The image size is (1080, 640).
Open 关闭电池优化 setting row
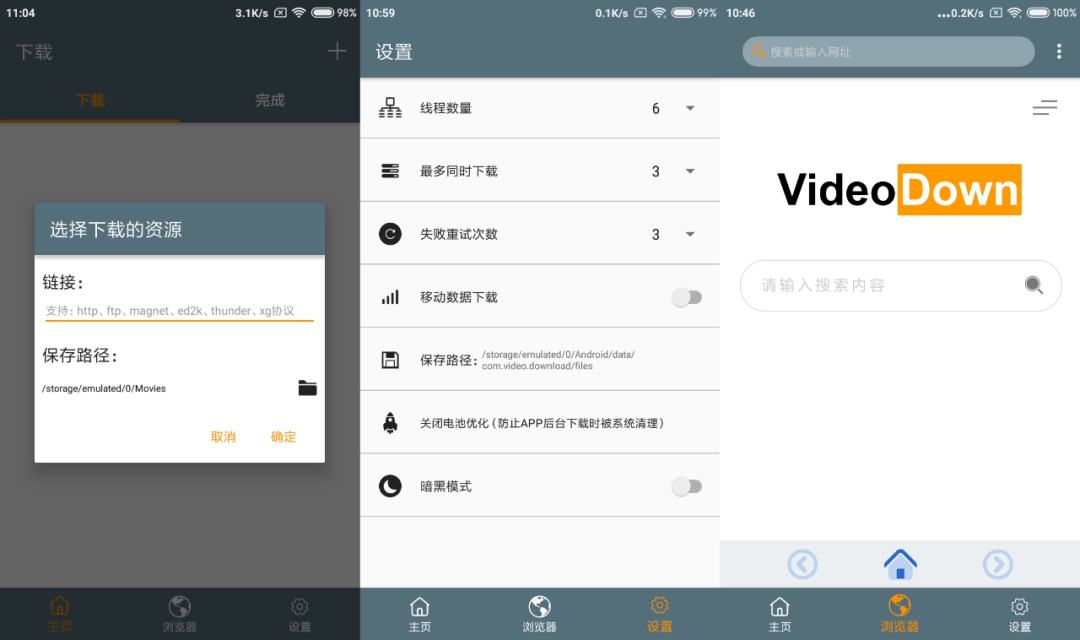coord(540,422)
